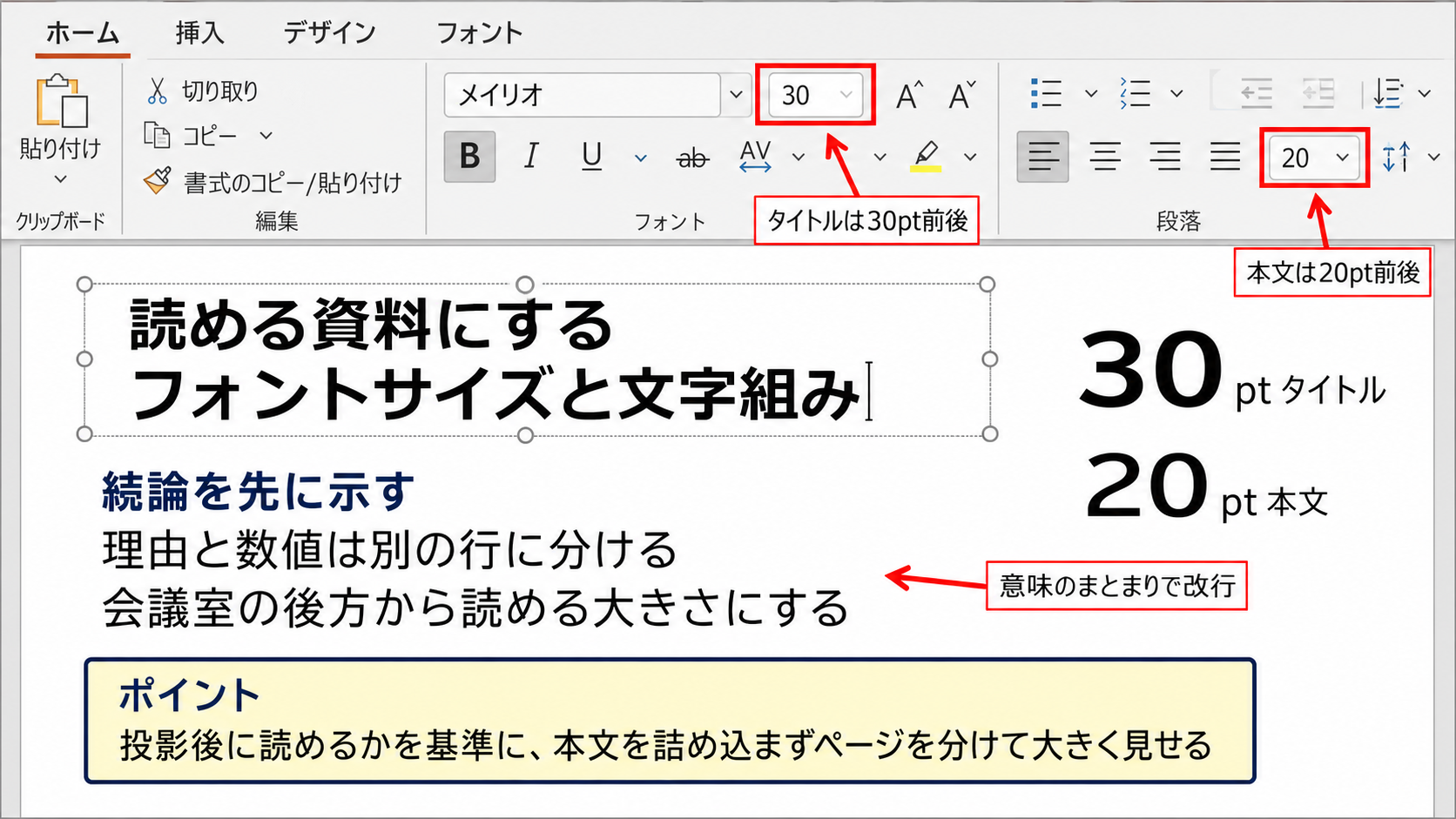Click the numbered list icon
Image resolution: width=1456 pixels, height=819 pixels.
(x=1136, y=93)
